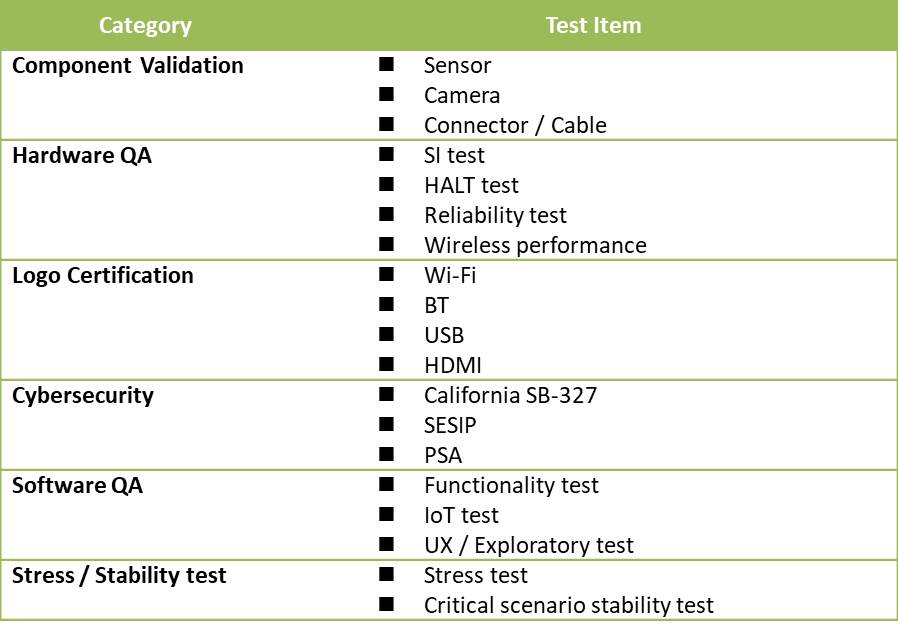Select the bullet beside HDMI
This screenshot has height=635, width=898.
(x=386, y=364)
